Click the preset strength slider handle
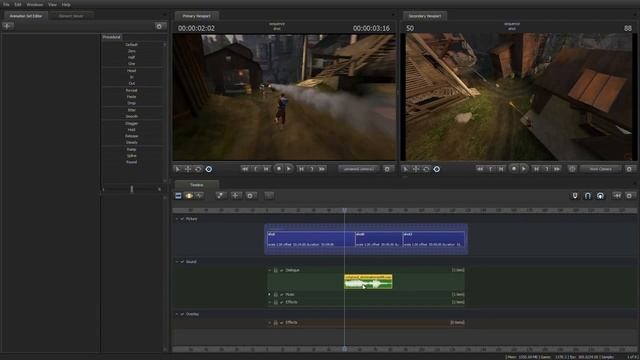This screenshot has height=360, width=640. tap(131, 189)
